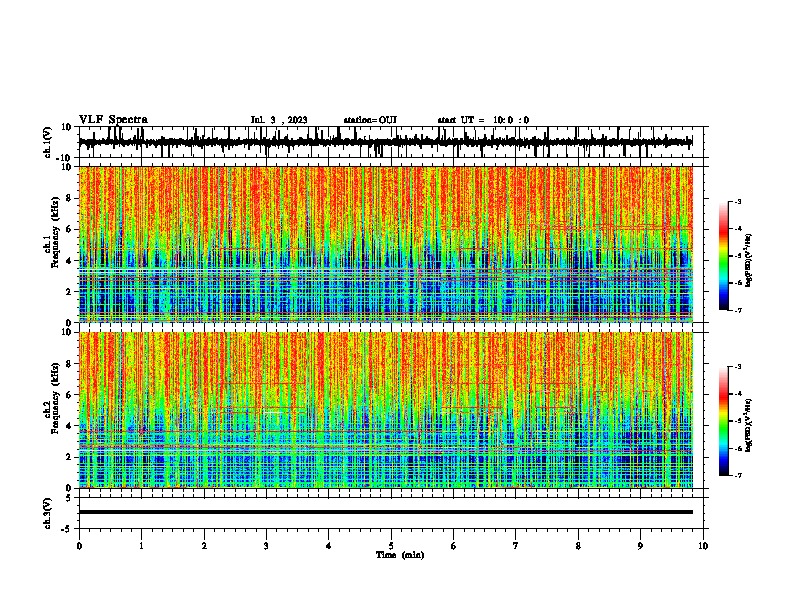Click inside the ch.2 frequency spectrogram
Screen dimensions: 792x612
[x=385, y=410]
